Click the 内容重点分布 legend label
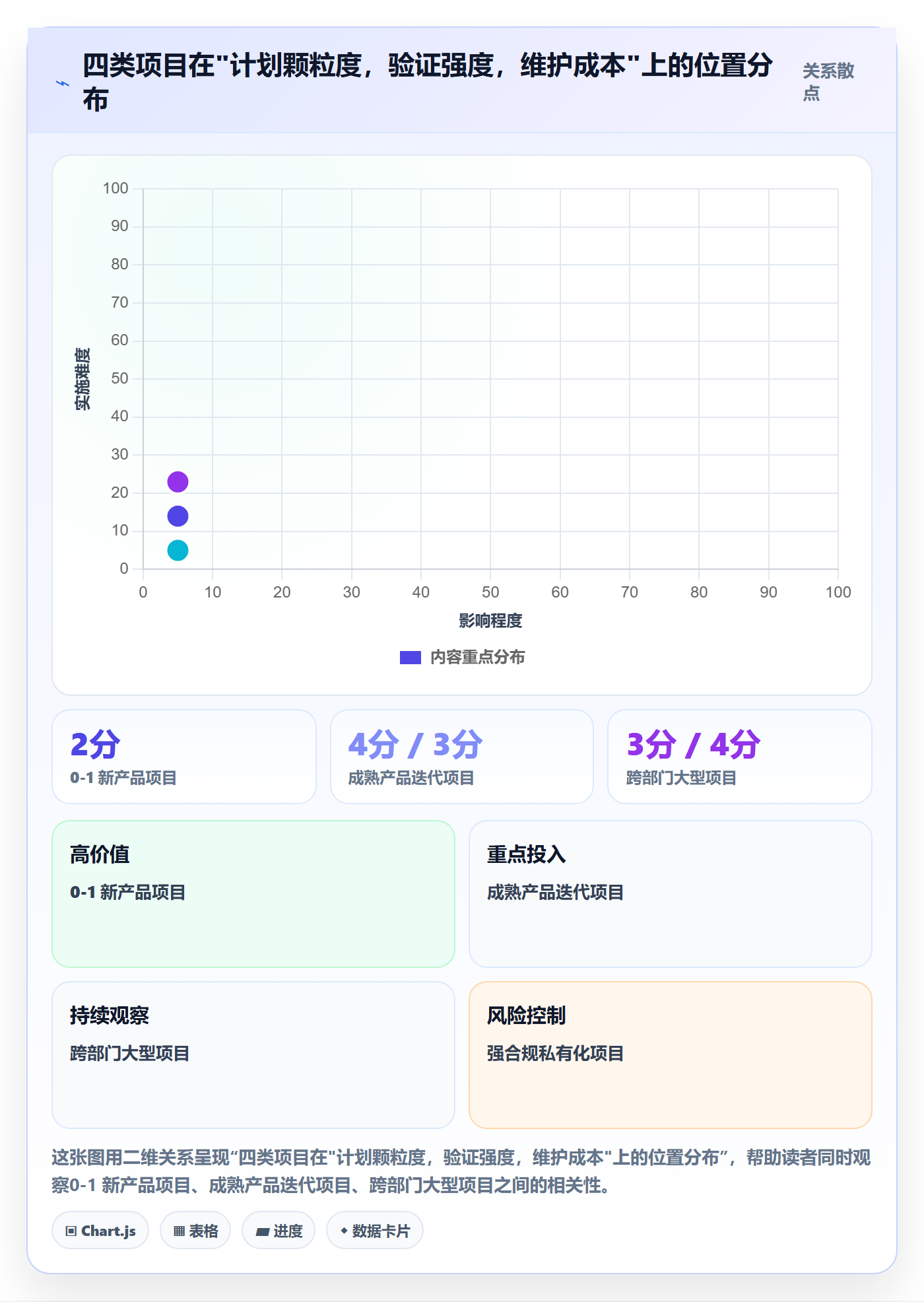 click(x=477, y=658)
